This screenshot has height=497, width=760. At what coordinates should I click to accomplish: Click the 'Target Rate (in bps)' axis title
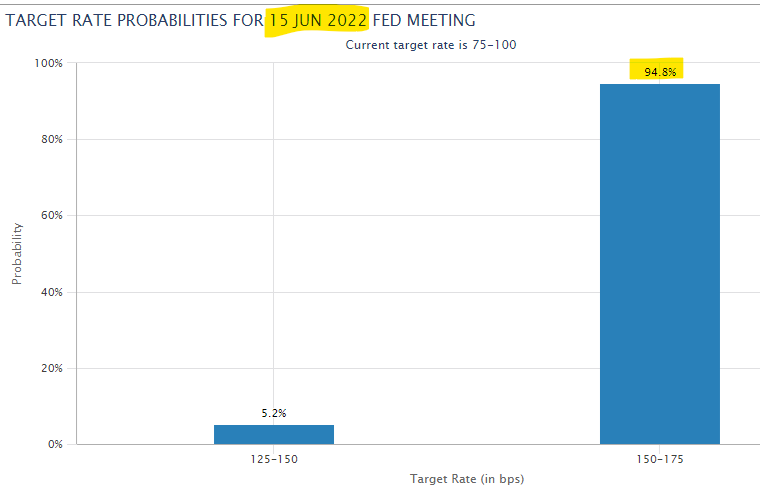(467, 479)
